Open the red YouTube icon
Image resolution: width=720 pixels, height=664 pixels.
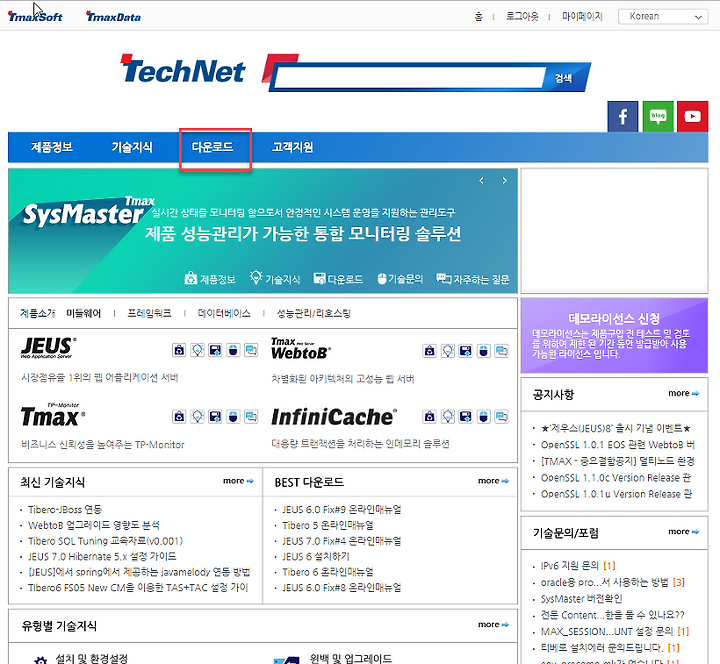coord(692,117)
